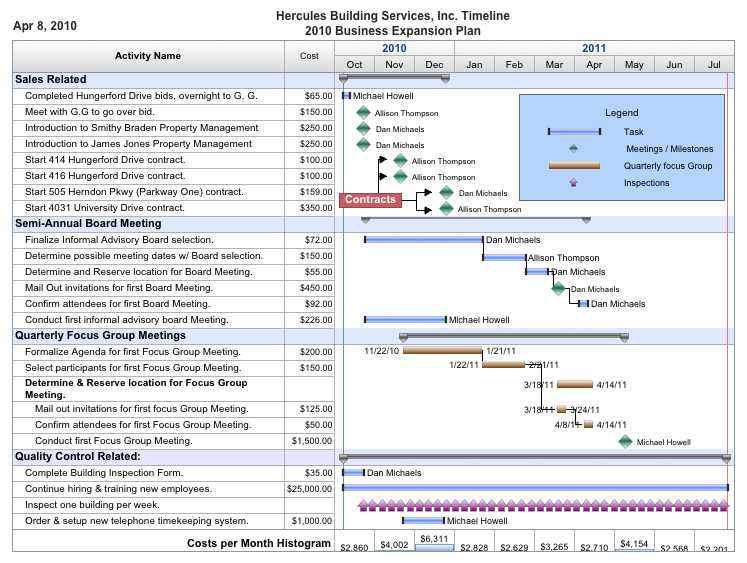The width and height of the screenshot is (747, 563).
Task: Select the Quarterly focus Group brown bar in Legend
Action: (574, 166)
